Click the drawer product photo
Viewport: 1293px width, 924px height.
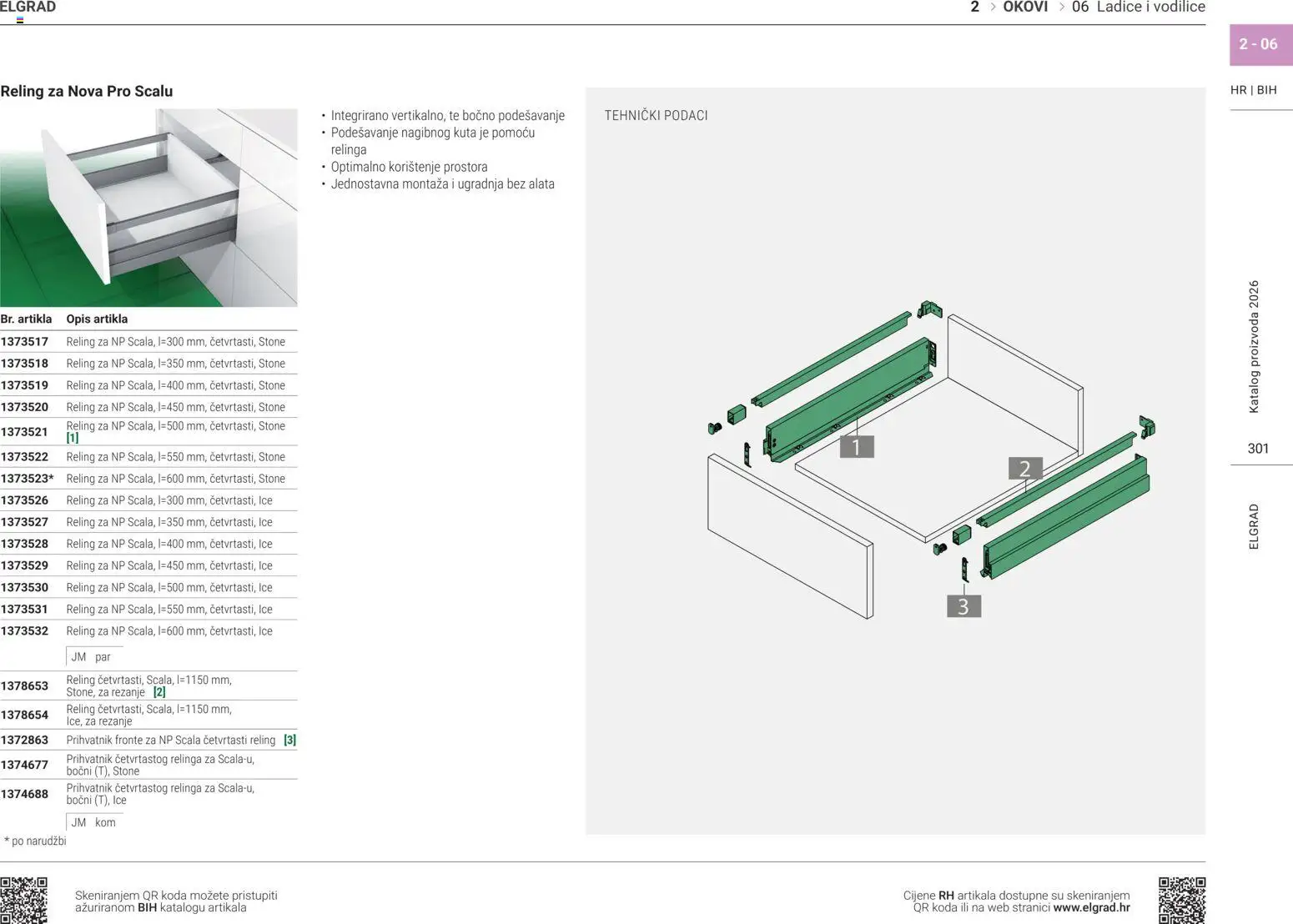click(x=148, y=207)
